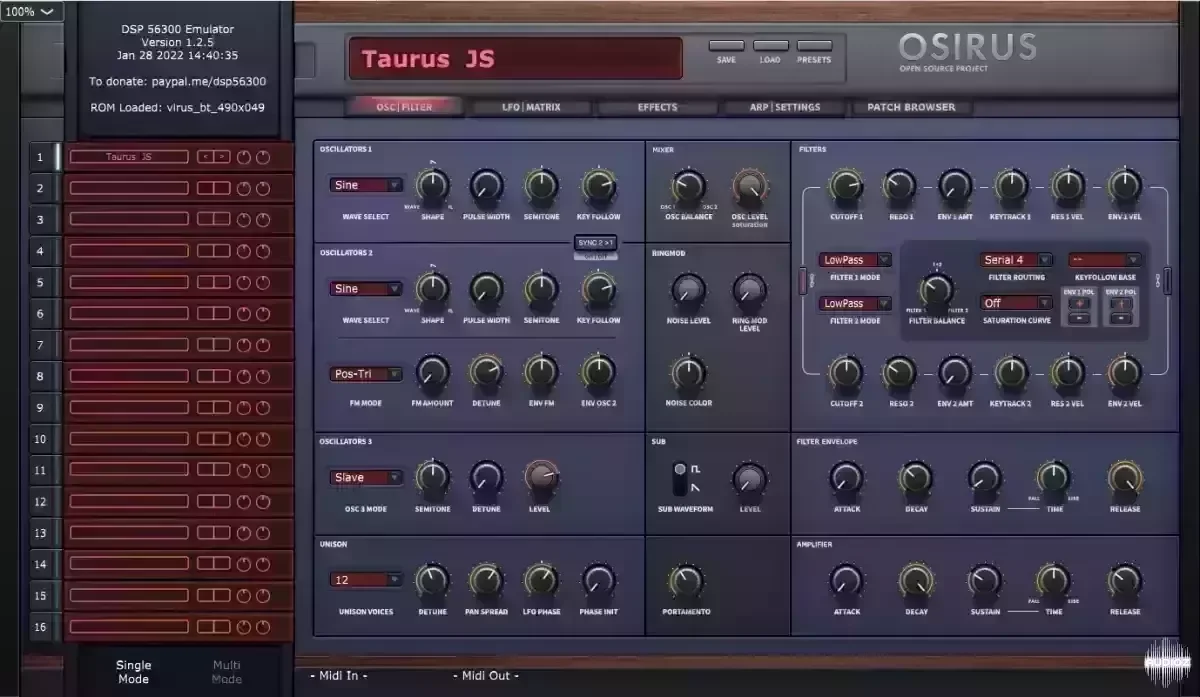
Task: Toggle the filter link chain beside Filter 1 Mode
Action: 801,282
